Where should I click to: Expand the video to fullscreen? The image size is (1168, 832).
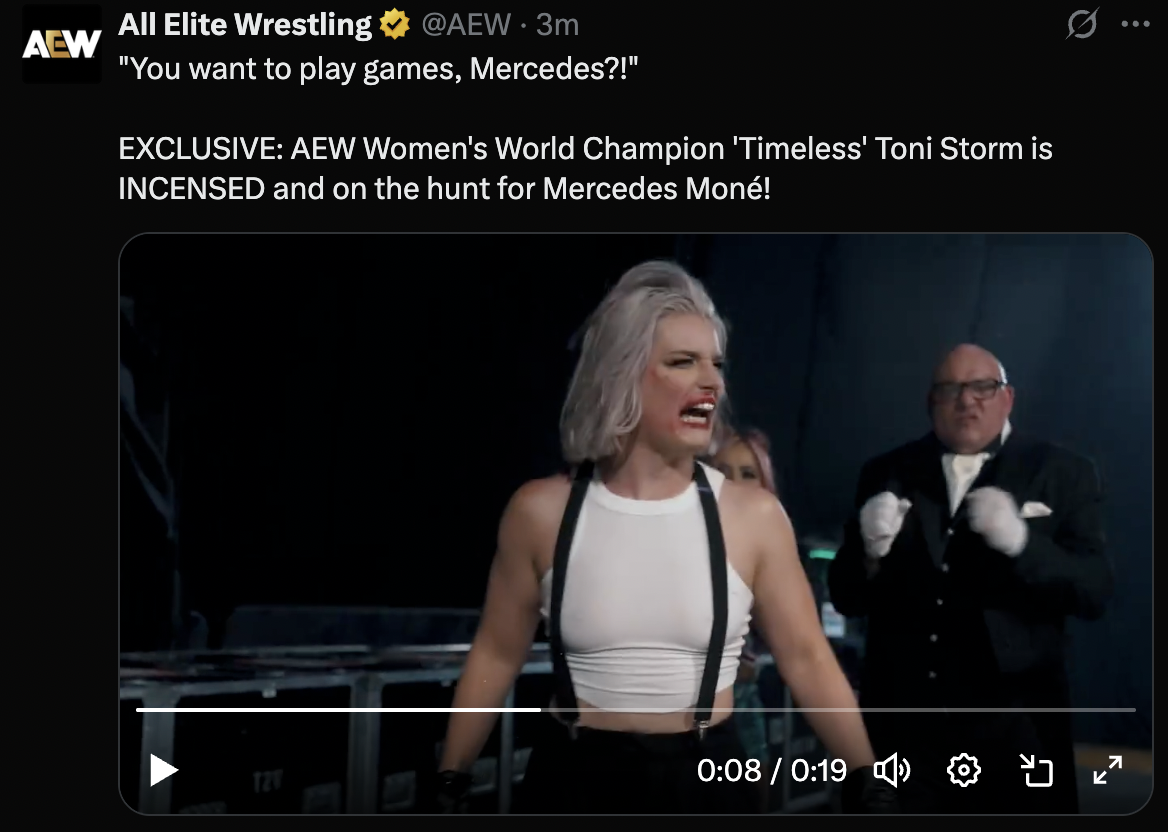(1108, 770)
